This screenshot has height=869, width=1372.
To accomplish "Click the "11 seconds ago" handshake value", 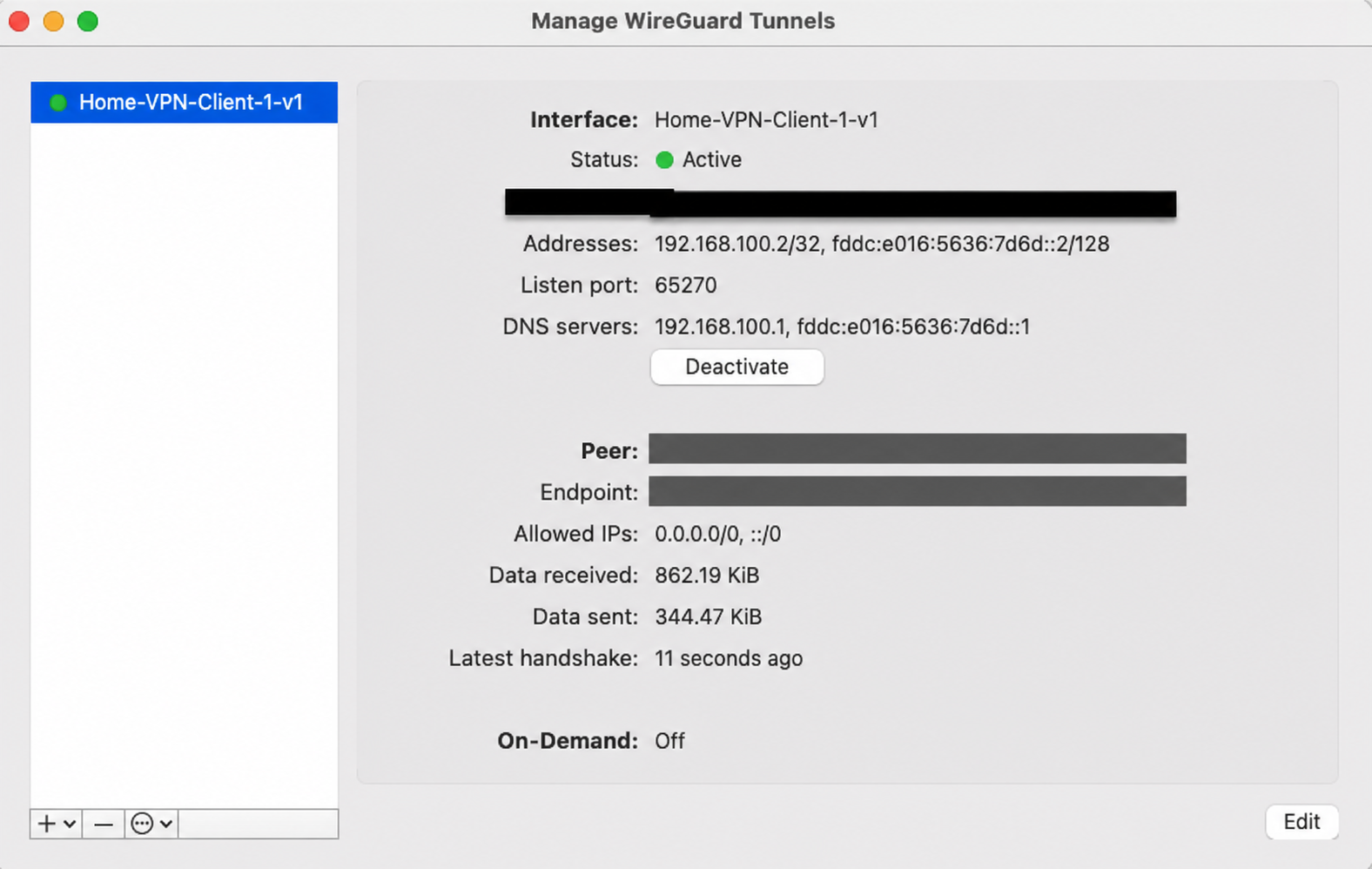I will 729,658.
